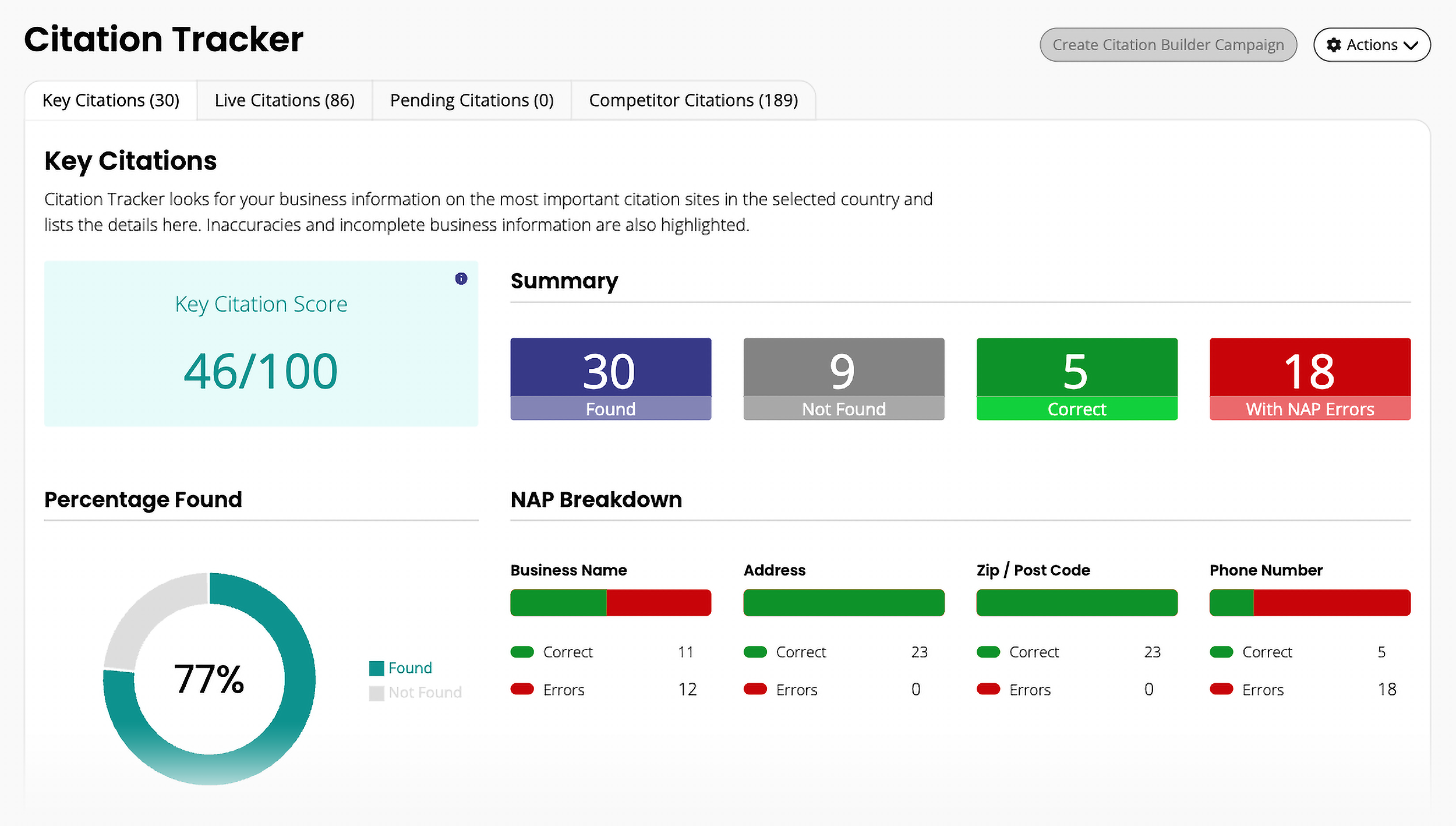This screenshot has width=1456, height=826.
Task: Switch to the Live Citations (86) tab
Action: coord(284,100)
